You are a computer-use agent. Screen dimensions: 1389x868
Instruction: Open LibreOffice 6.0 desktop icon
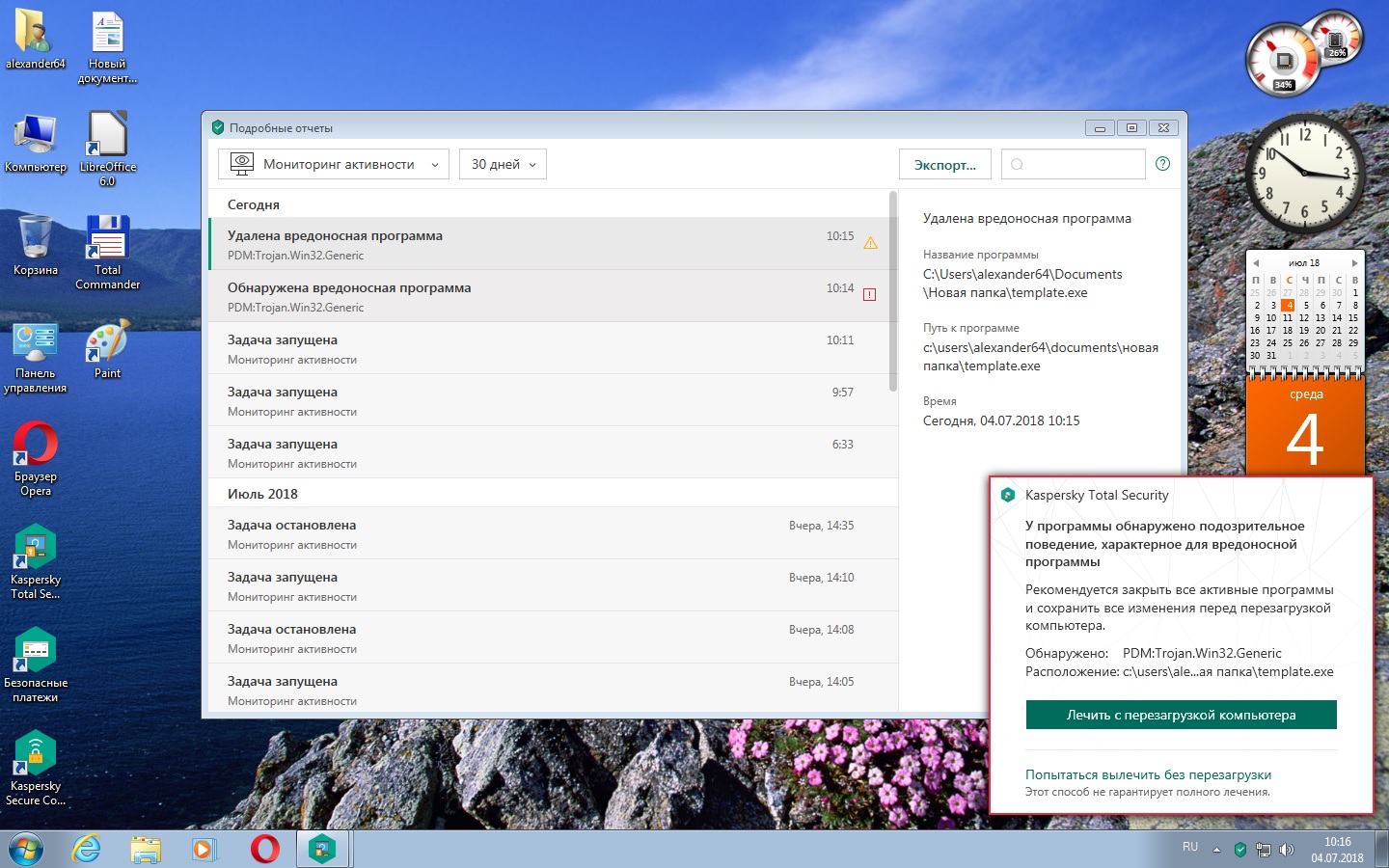click(107, 136)
